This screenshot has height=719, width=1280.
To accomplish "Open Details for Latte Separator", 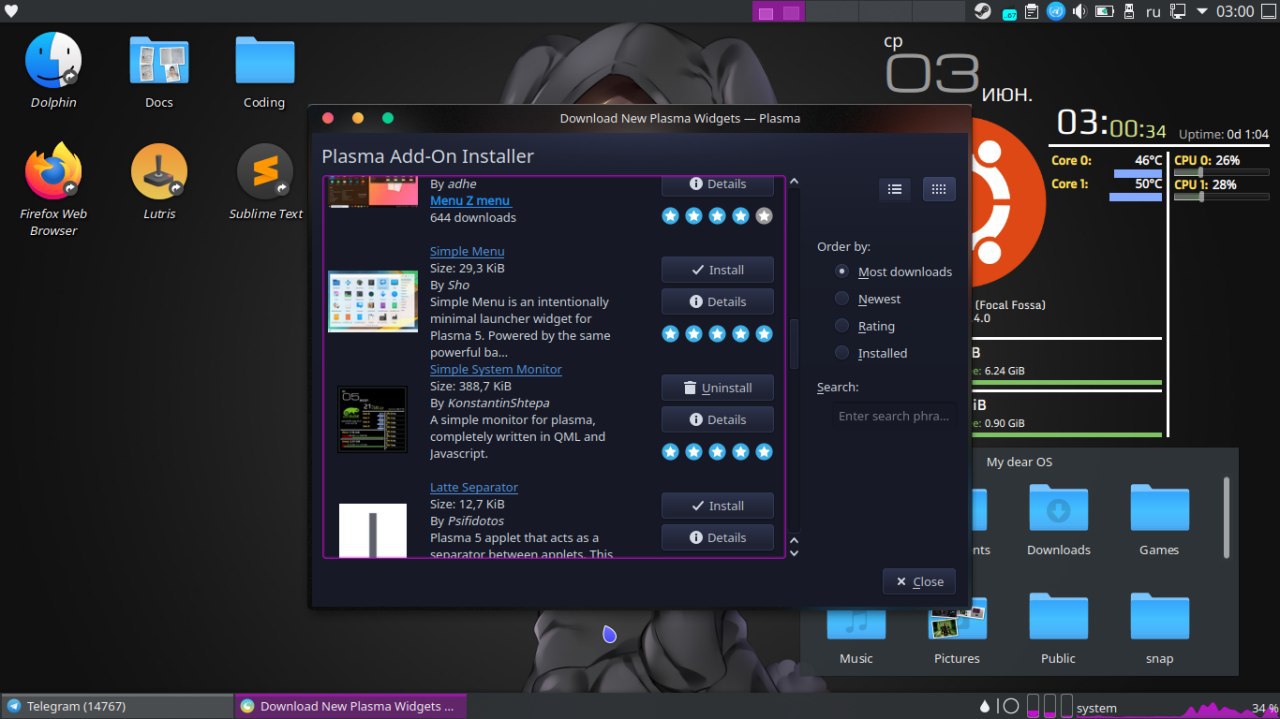I will [717, 537].
